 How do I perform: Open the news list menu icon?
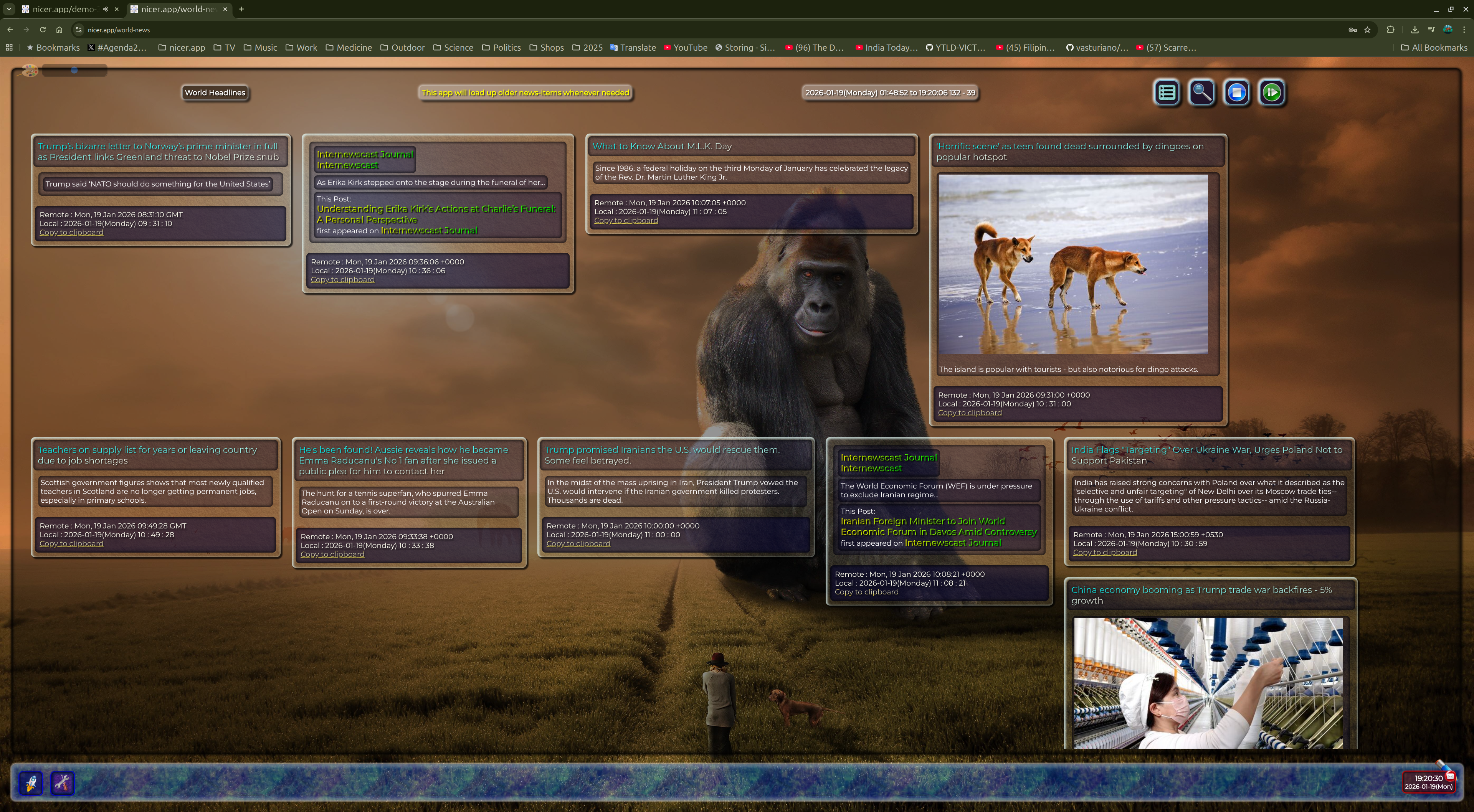click(1167, 92)
